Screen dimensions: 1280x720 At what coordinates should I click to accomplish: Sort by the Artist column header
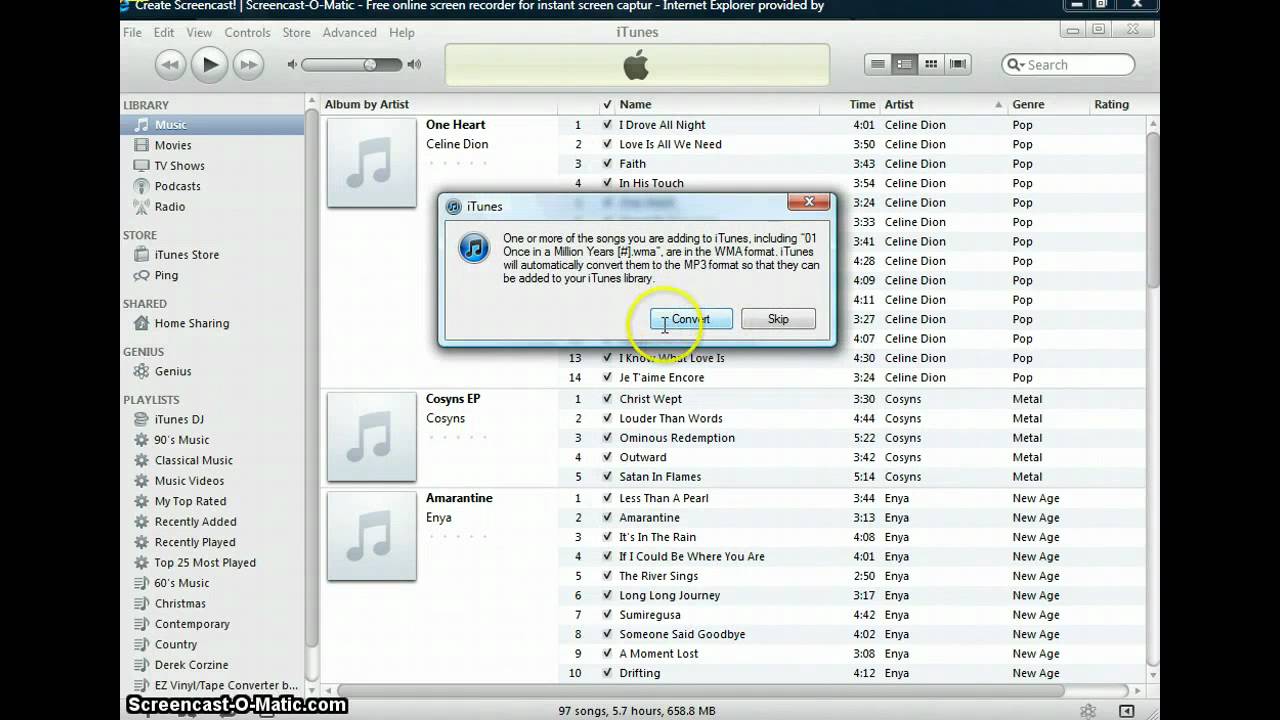943,104
